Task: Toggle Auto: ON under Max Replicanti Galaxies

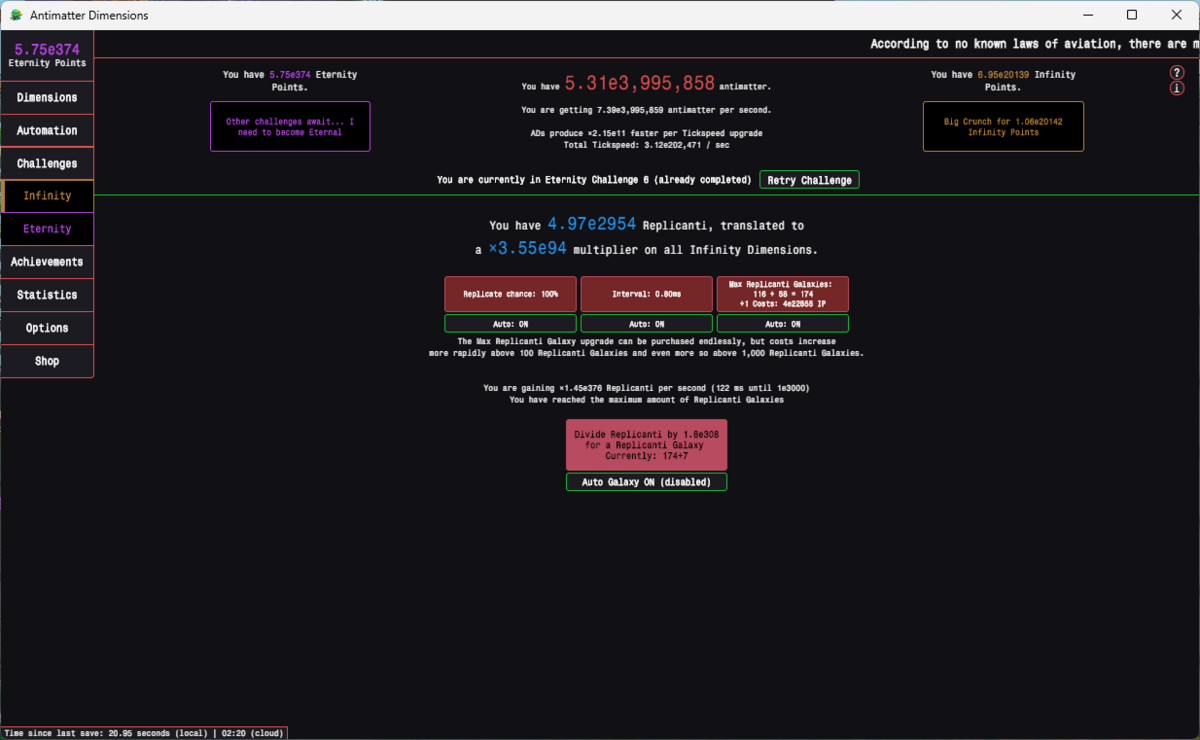Action: click(782, 324)
